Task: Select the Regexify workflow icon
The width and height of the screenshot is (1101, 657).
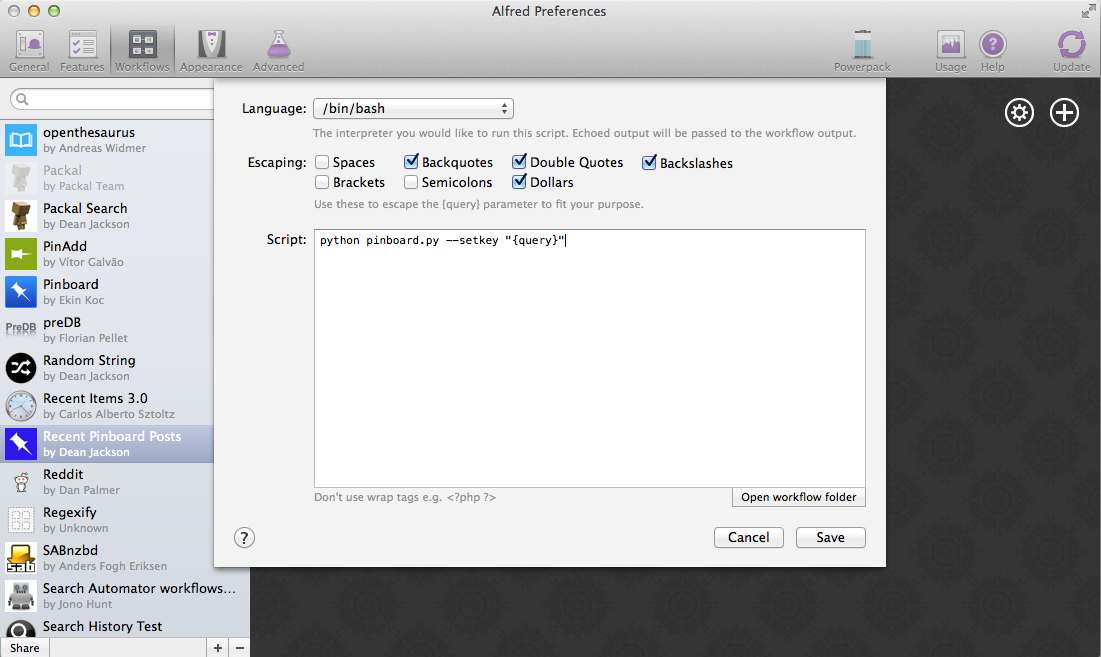Action: [21, 519]
